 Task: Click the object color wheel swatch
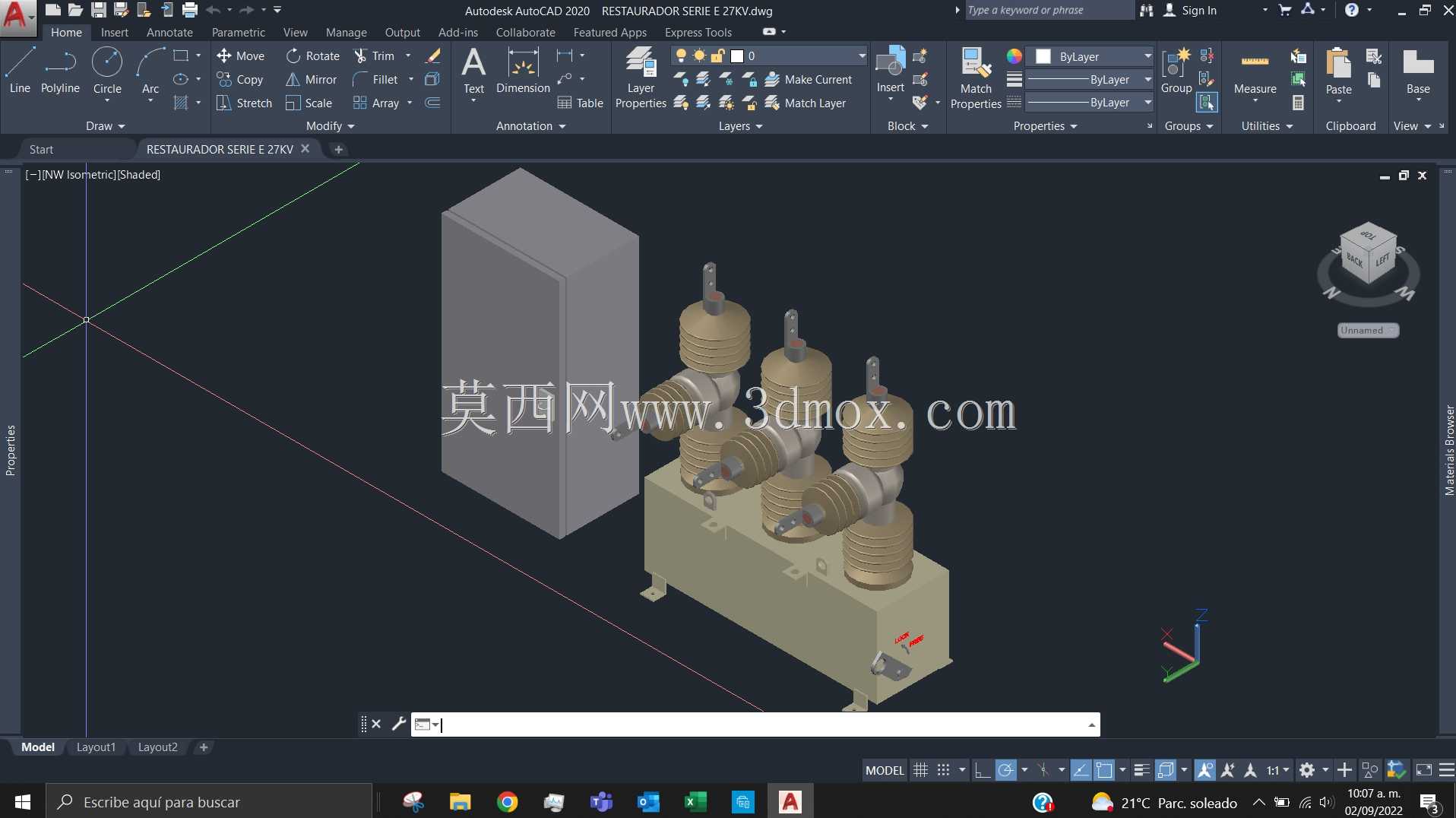[1014, 56]
